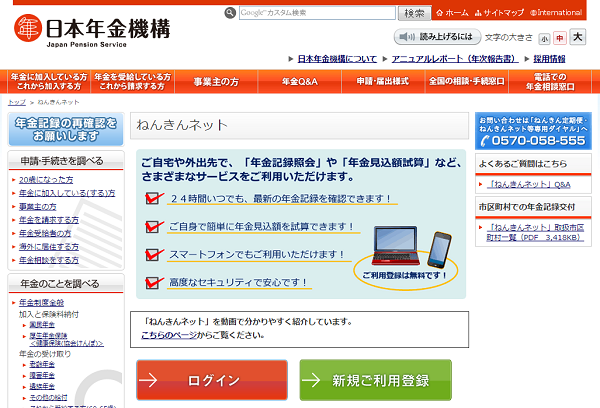Image resolution: width=600 pixels, height=408 pixels.
Task: Open the サイトマップ link
Action: point(499,13)
